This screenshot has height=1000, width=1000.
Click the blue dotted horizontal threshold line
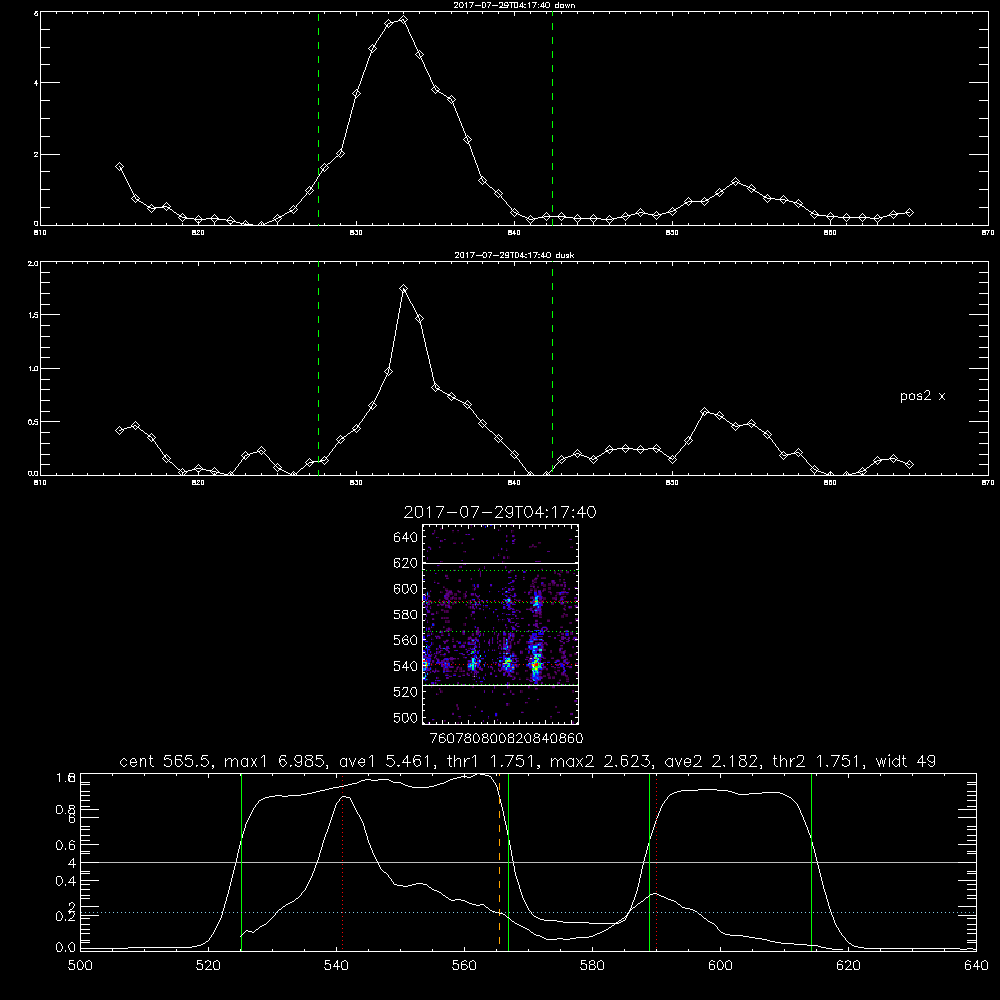tap(529, 913)
